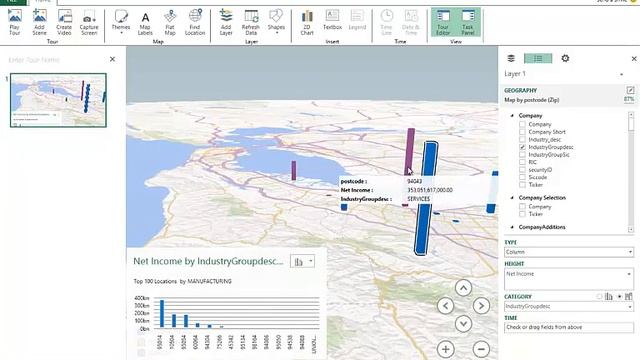Screen dimensions: 640x360
Task: Add a new scene
Action: [40, 22]
